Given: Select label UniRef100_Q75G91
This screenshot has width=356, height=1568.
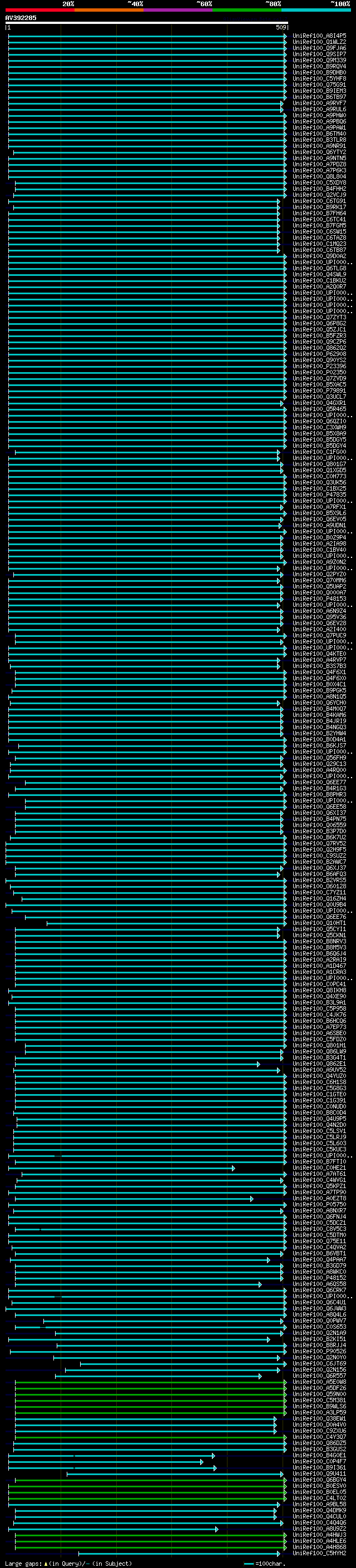Looking at the screenshot, I should 319,85.
